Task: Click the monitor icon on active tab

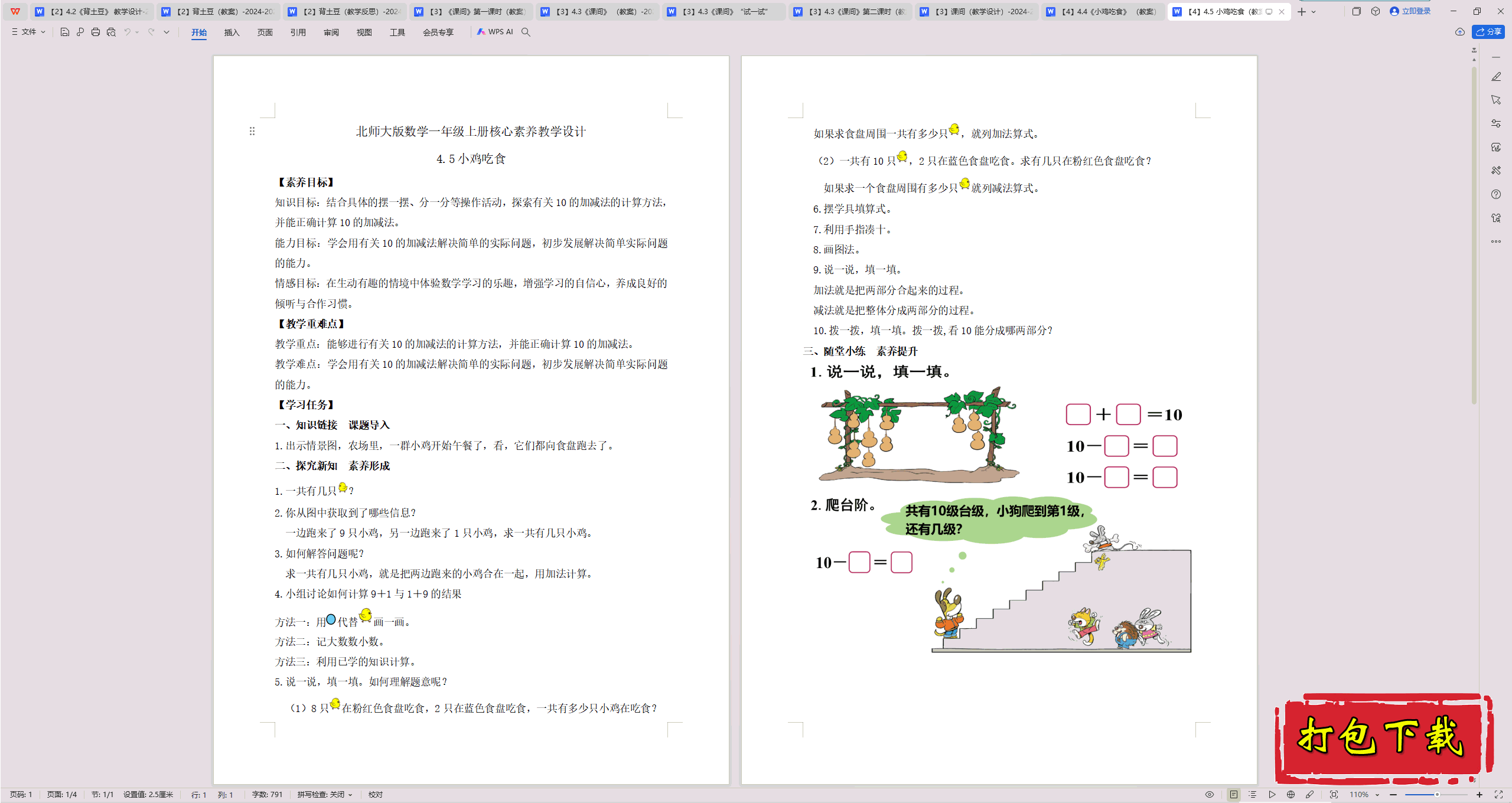Action: pos(1269,11)
